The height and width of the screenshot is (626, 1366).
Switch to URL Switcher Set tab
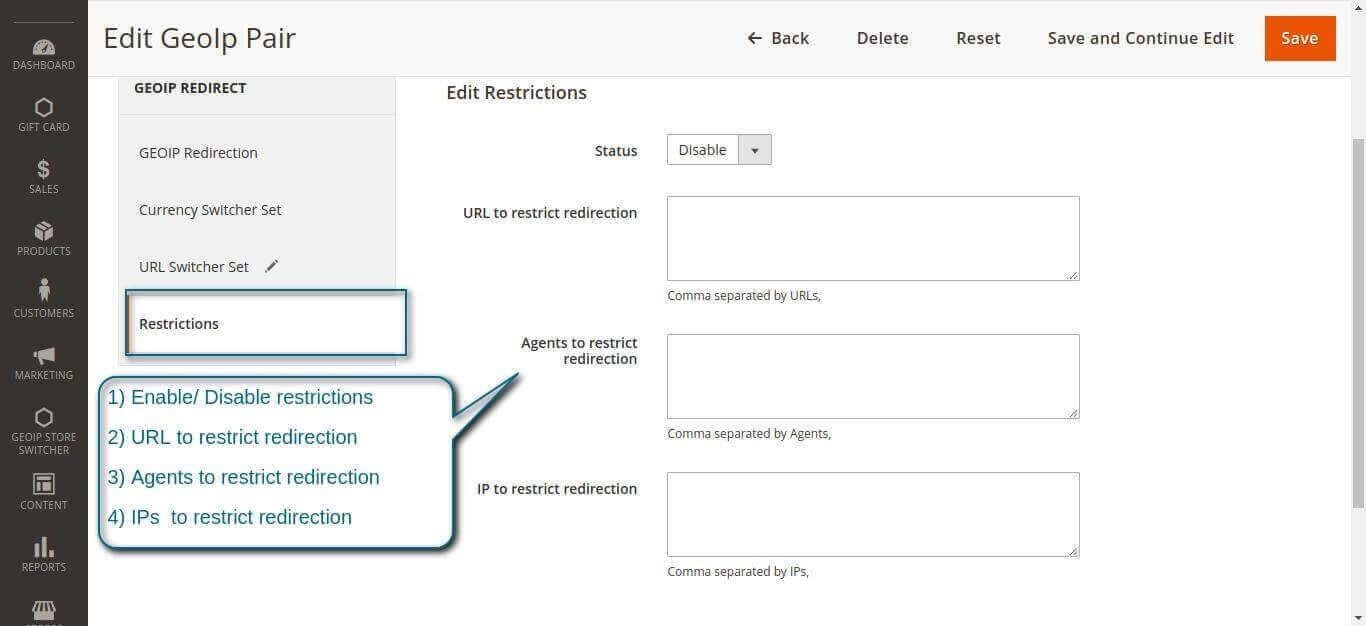194,267
